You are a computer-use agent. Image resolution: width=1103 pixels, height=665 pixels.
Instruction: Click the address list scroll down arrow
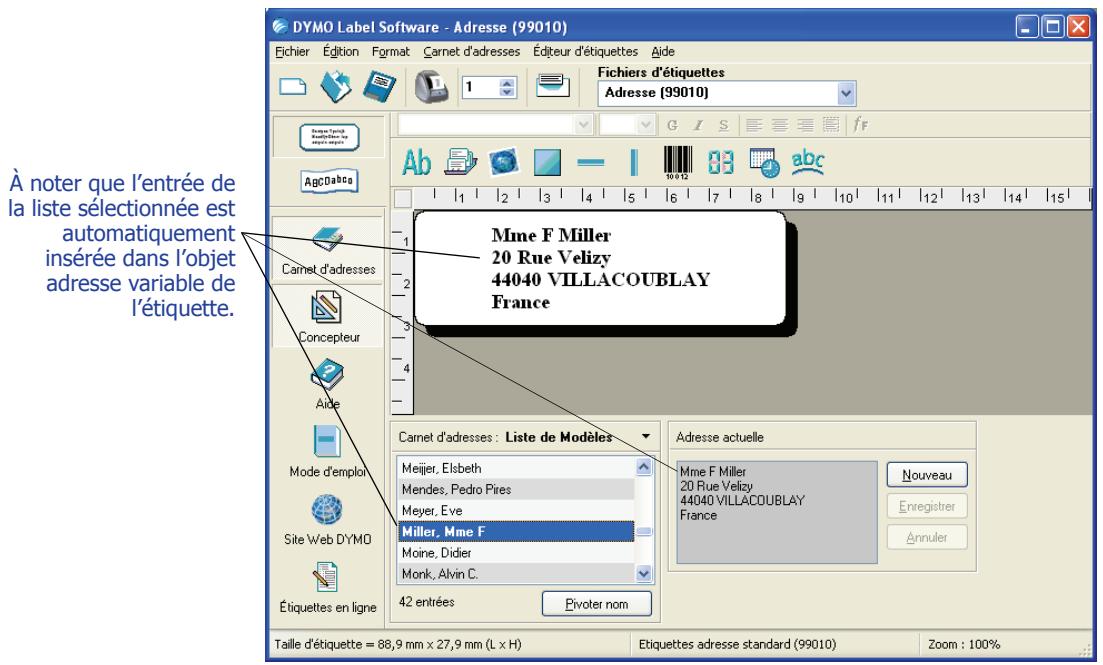click(x=644, y=574)
